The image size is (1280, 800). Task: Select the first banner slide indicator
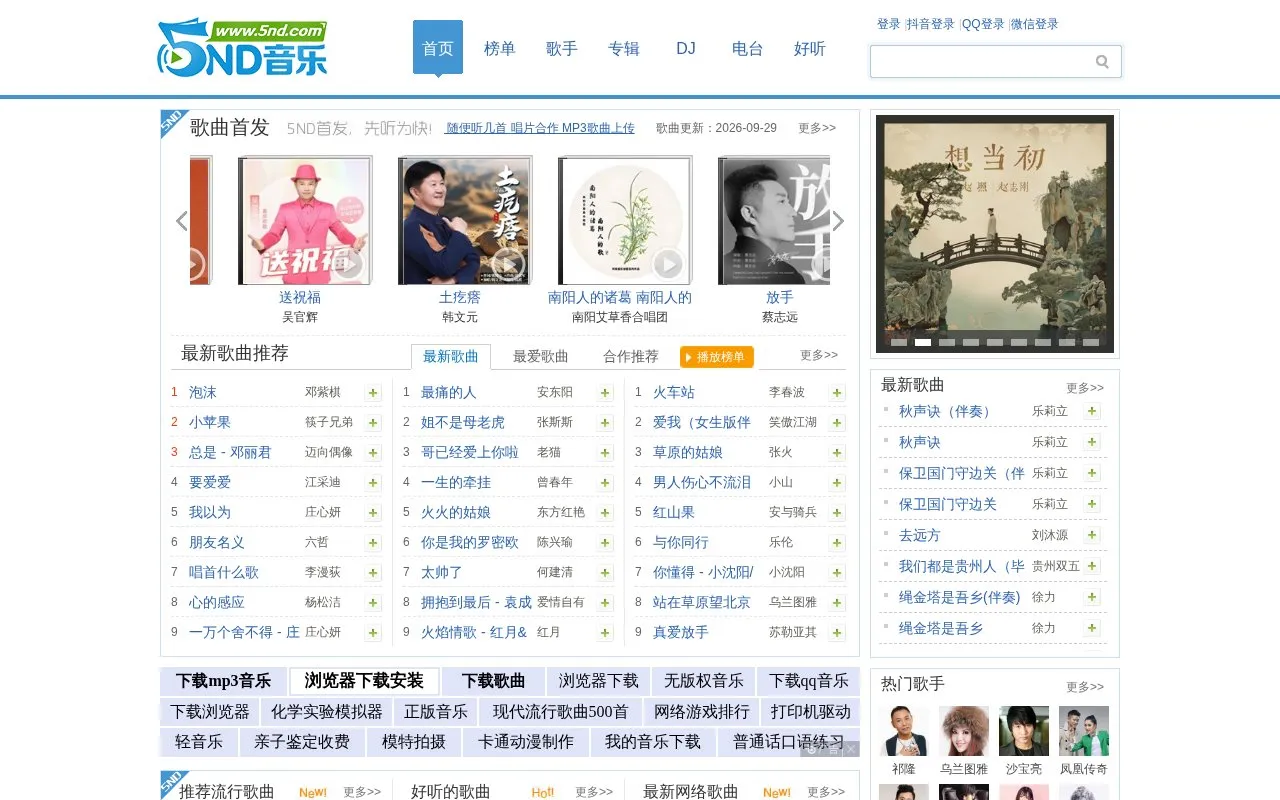(899, 342)
